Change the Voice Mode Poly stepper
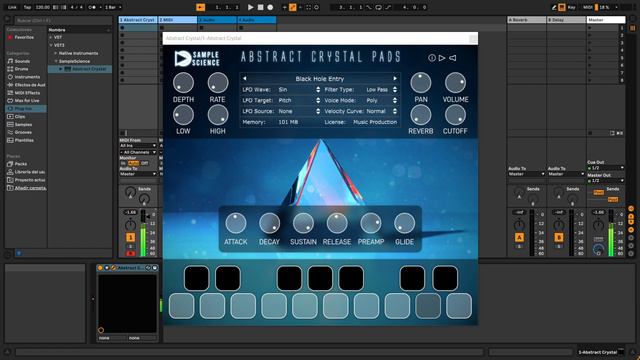The image size is (640, 360). [395, 100]
